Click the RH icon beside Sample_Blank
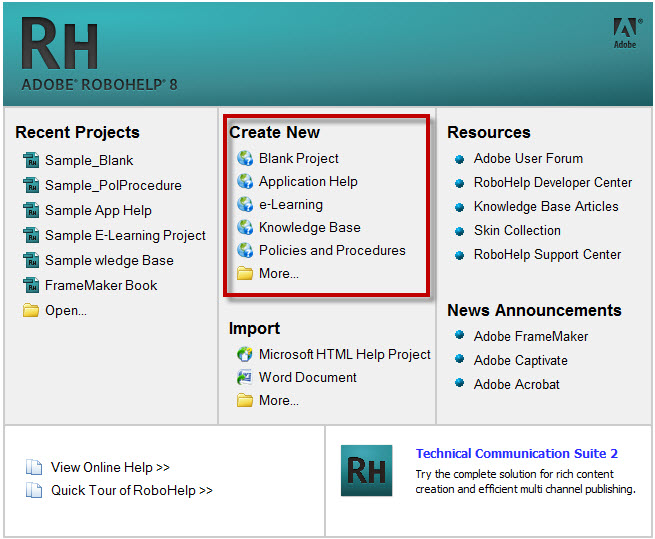 (x=31, y=160)
